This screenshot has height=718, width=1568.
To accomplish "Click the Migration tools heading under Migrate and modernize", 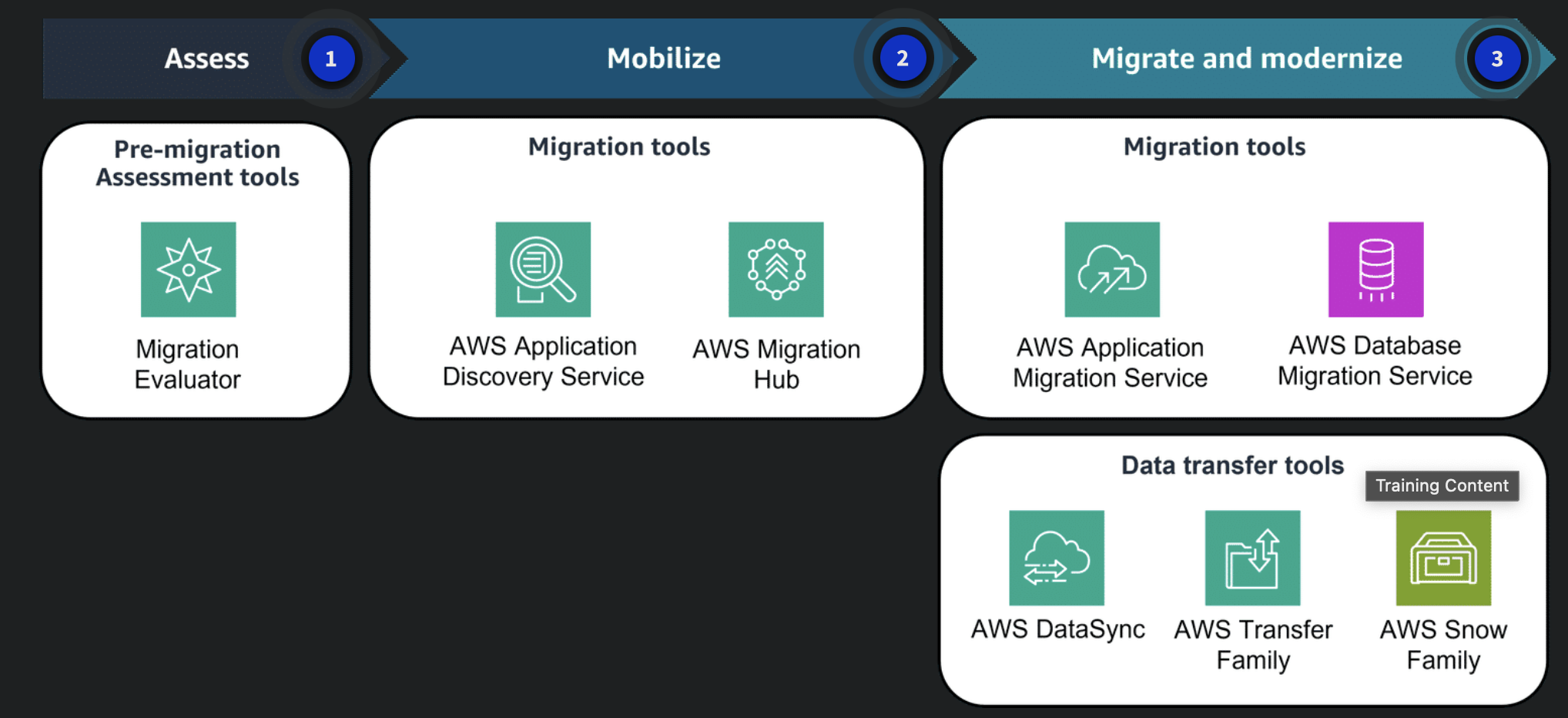I will tap(1215, 146).
